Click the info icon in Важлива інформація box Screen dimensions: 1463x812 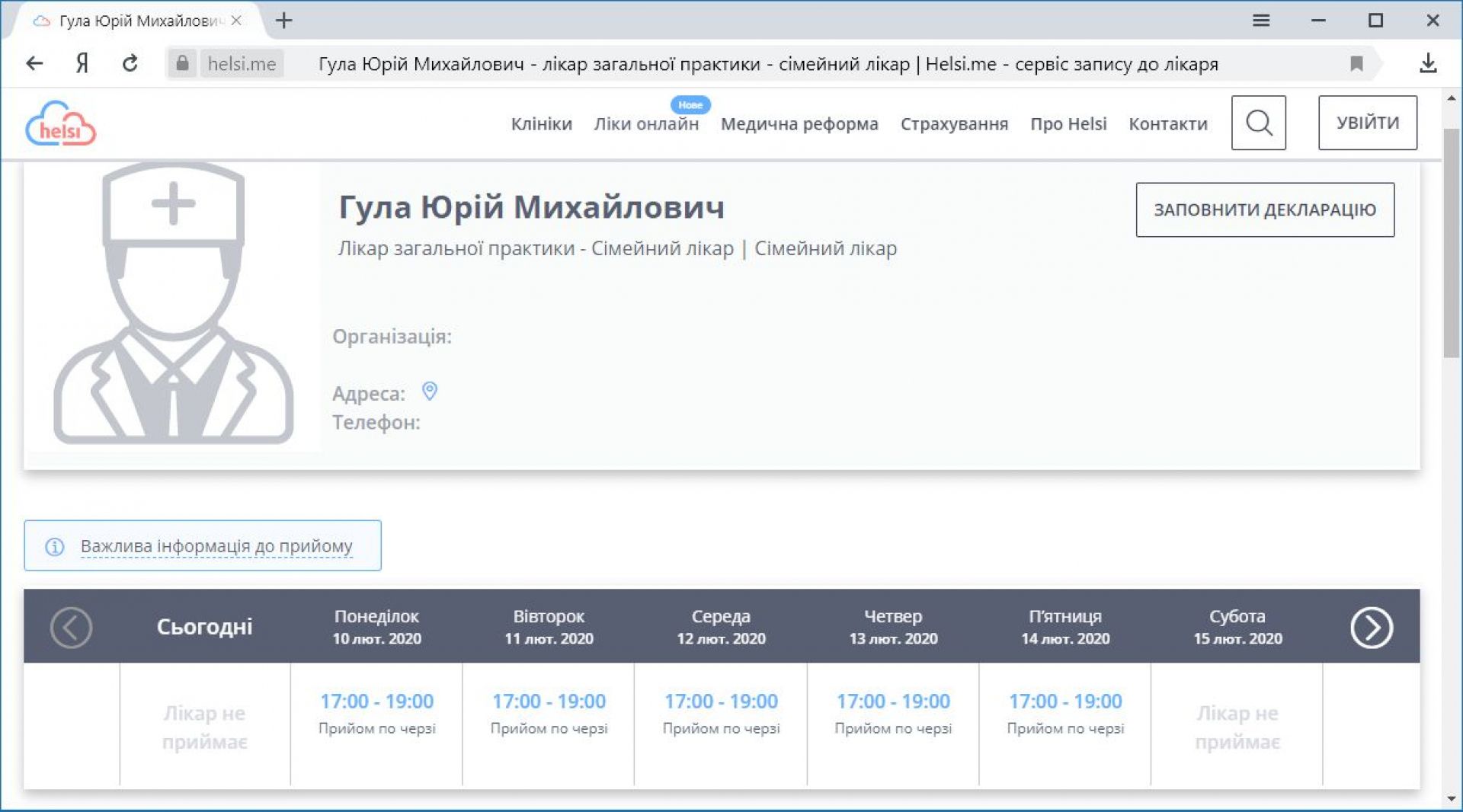pyautogui.click(x=55, y=546)
